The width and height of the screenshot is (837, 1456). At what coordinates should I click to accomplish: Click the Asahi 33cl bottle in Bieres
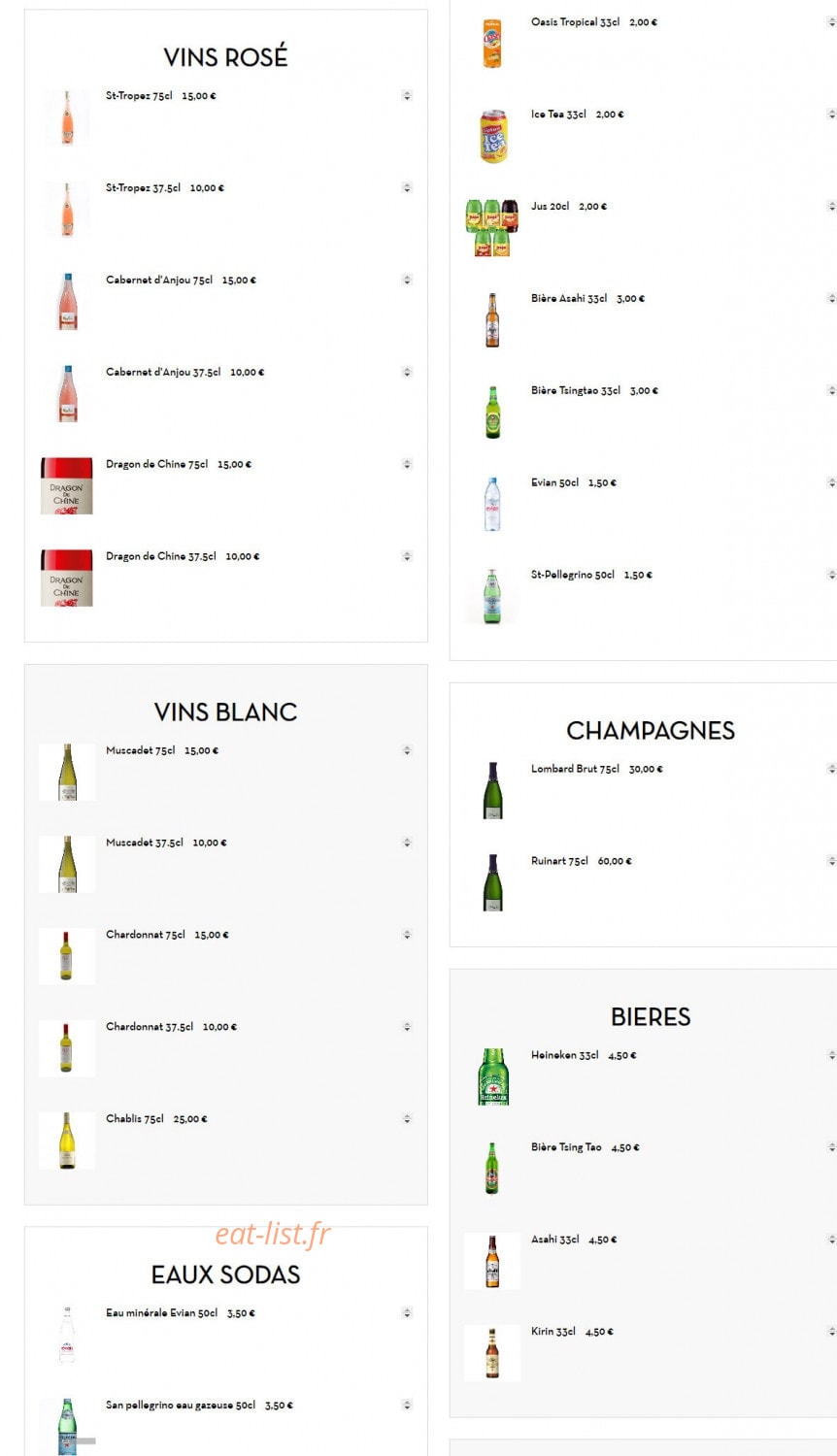(492, 1261)
